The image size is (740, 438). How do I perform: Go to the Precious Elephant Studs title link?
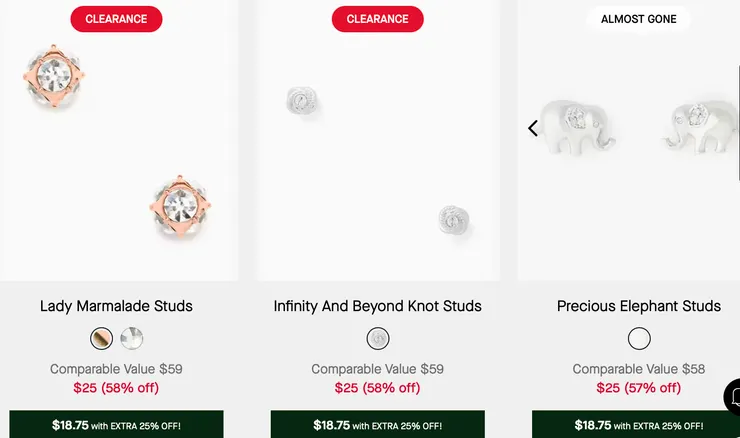pos(638,306)
